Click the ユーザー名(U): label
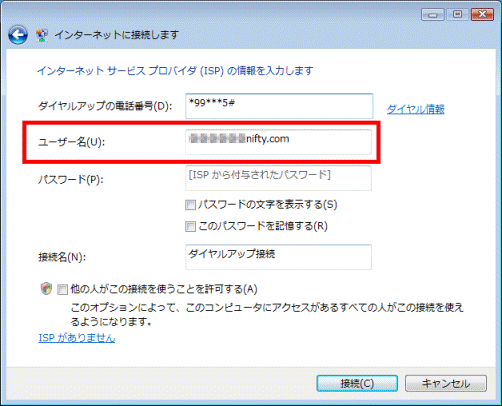502x406 pixels. [71, 142]
